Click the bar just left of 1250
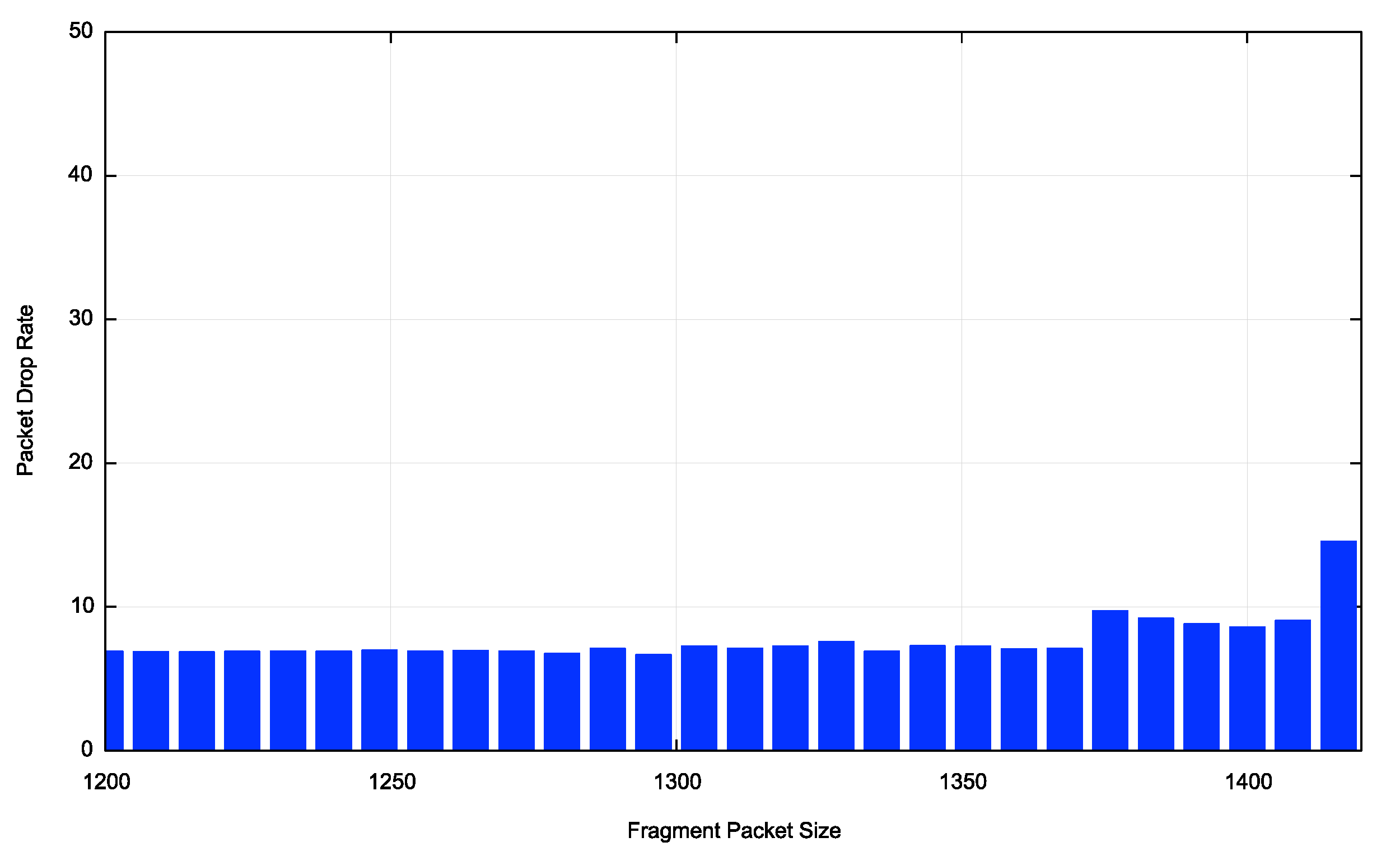 pos(379,700)
